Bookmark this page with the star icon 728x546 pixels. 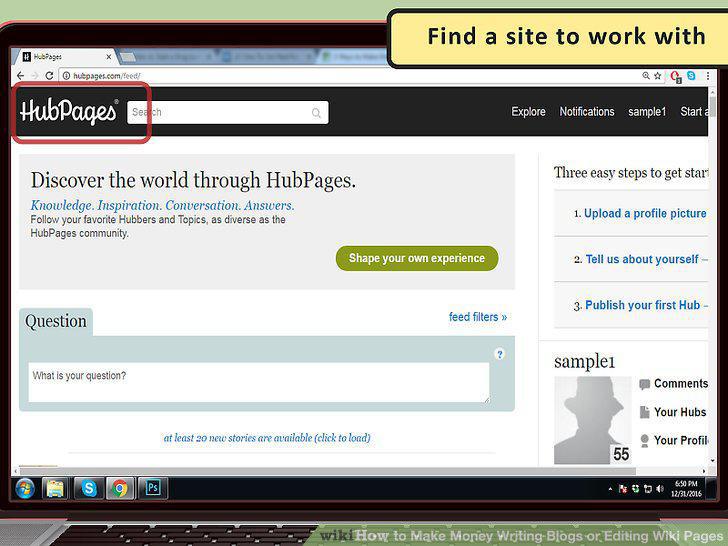[657, 75]
